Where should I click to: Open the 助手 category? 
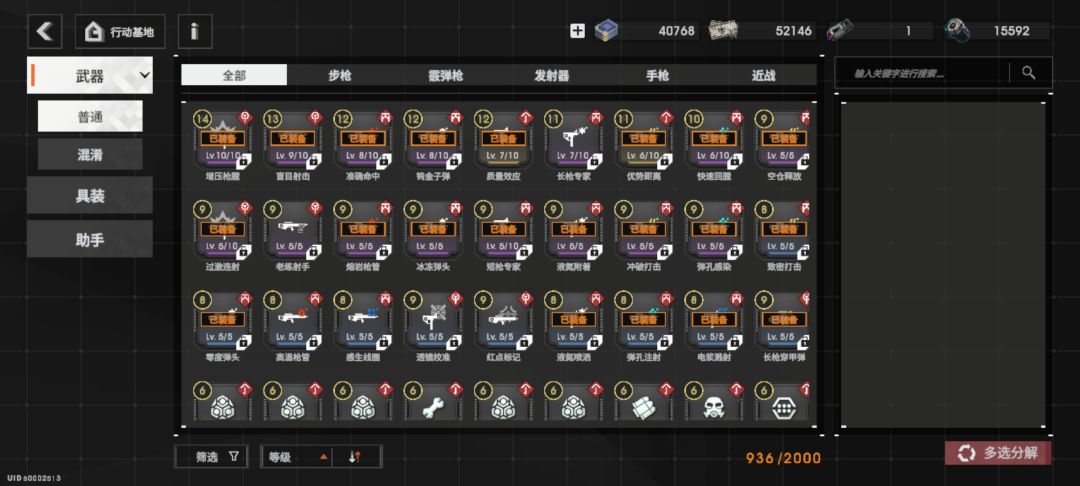pos(90,239)
